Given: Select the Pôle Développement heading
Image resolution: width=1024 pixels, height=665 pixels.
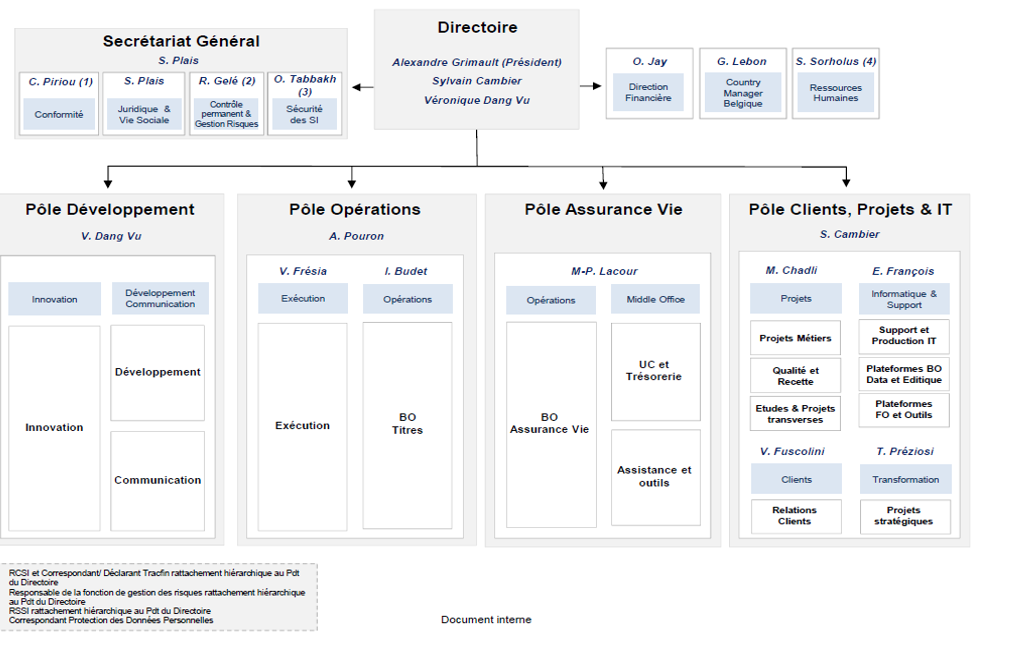Looking at the screenshot, I should pyautogui.click(x=110, y=210).
